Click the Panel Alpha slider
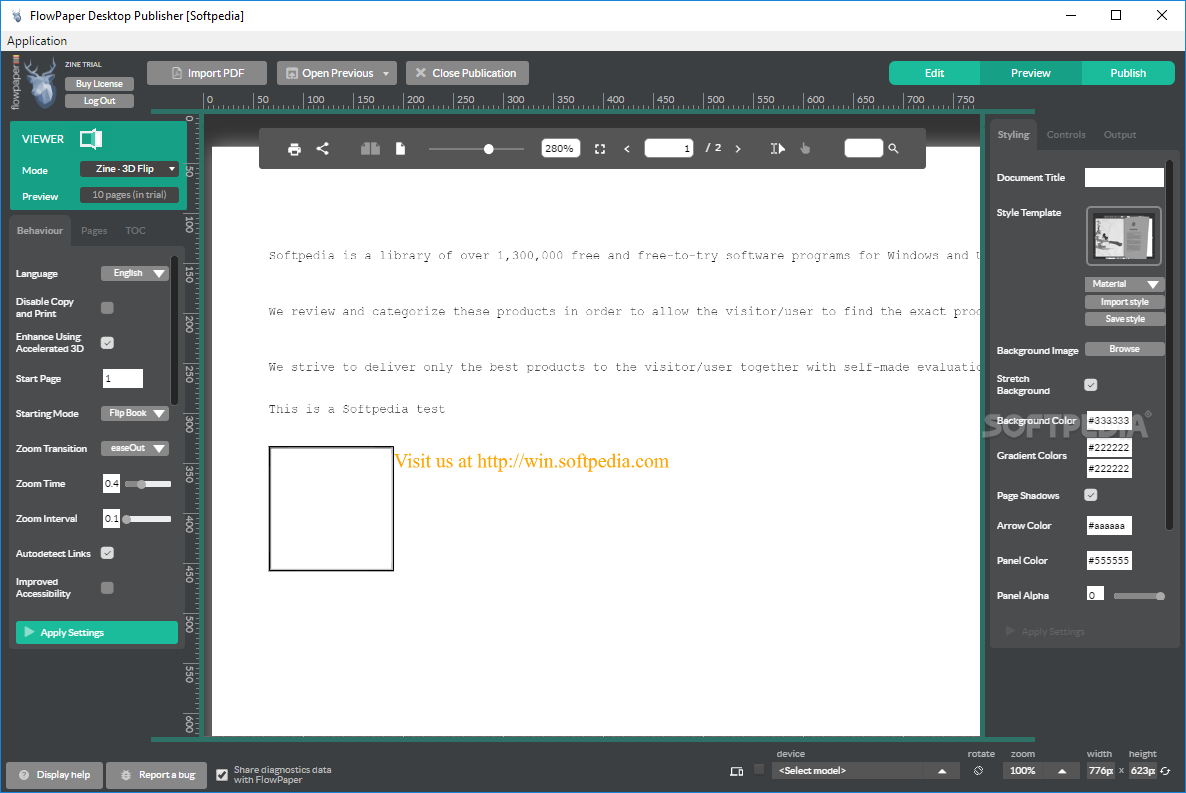 click(x=1138, y=596)
